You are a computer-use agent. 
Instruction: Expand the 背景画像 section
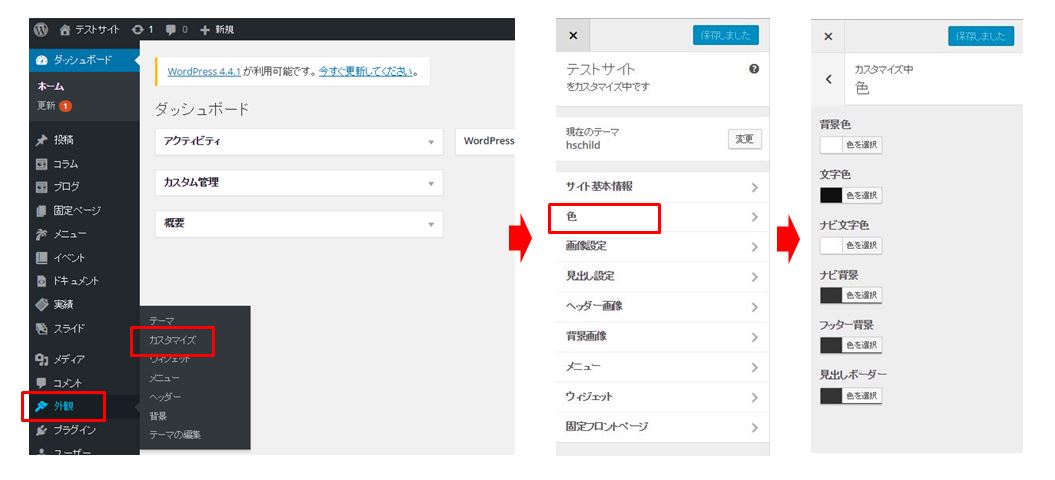[662, 337]
